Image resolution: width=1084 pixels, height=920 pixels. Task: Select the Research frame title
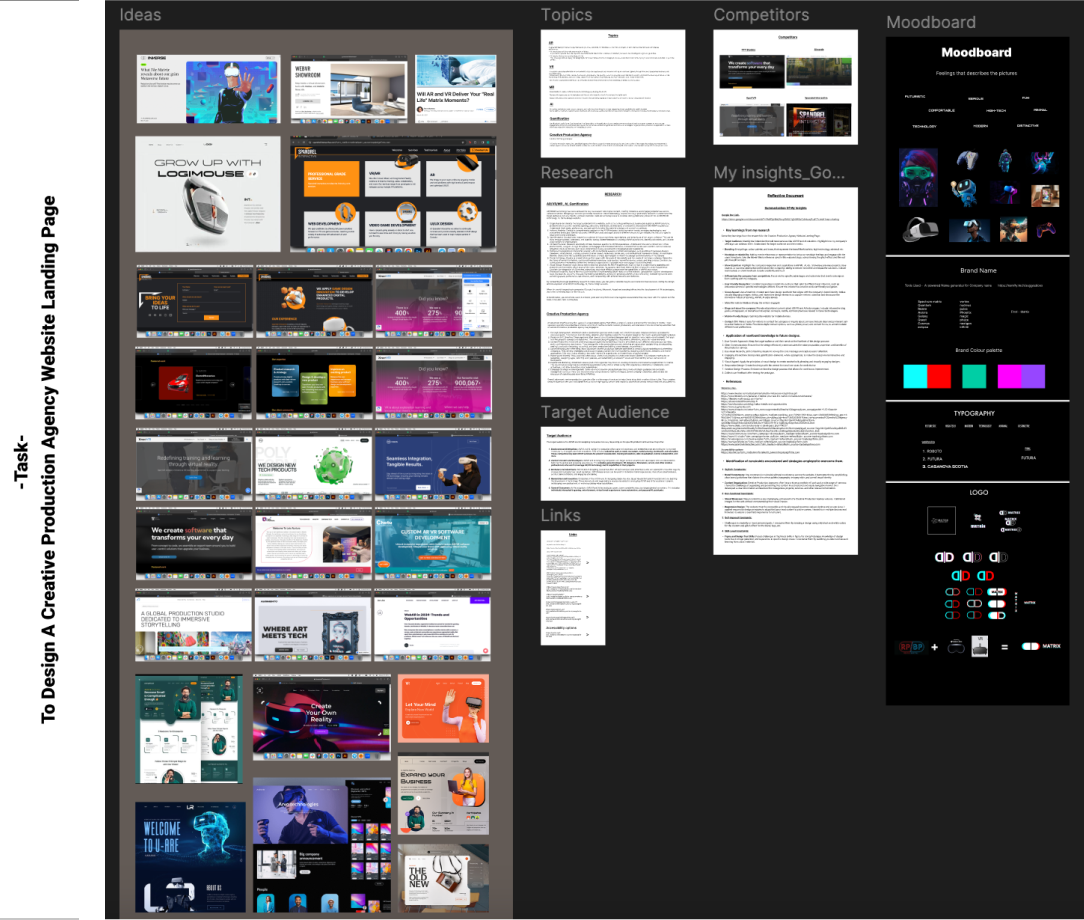coord(576,172)
